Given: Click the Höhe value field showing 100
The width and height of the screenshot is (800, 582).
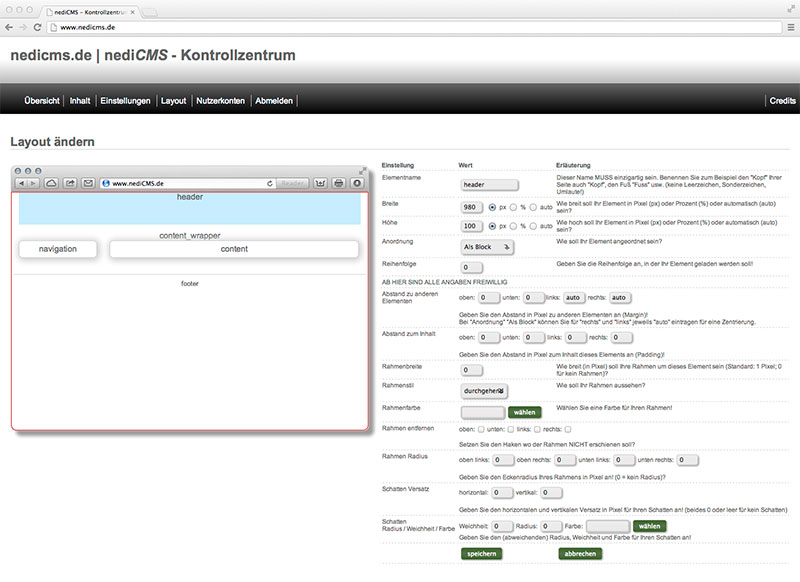Looking at the screenshot, I should point(472,226).
